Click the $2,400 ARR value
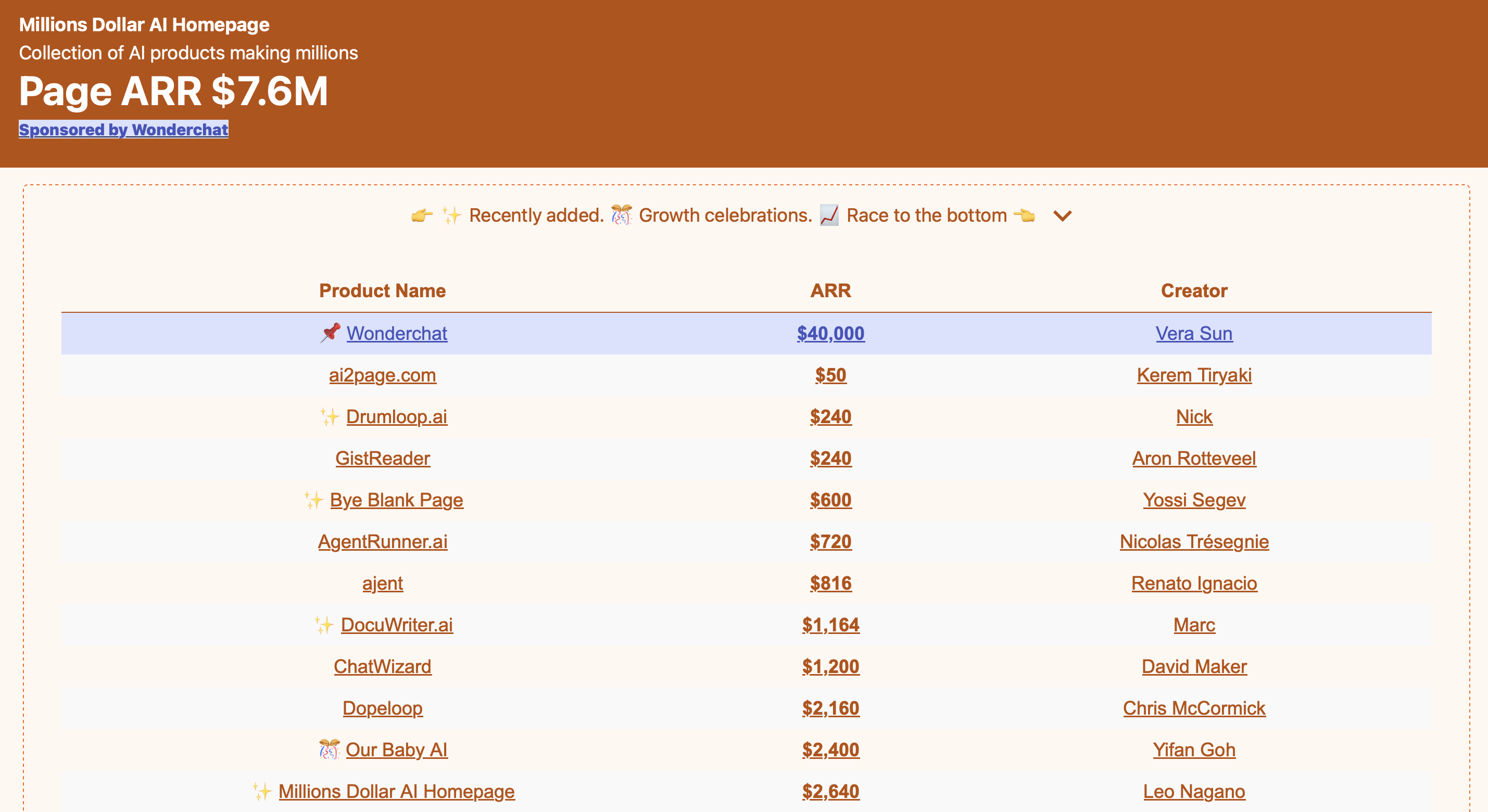This screenshot has height=812, width=1488. [x=830, y=749]
